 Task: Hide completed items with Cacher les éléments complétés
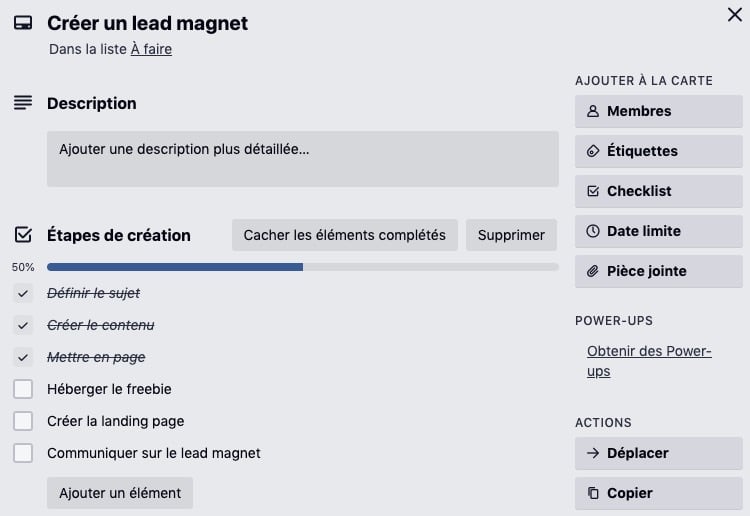tap(345, 235)
